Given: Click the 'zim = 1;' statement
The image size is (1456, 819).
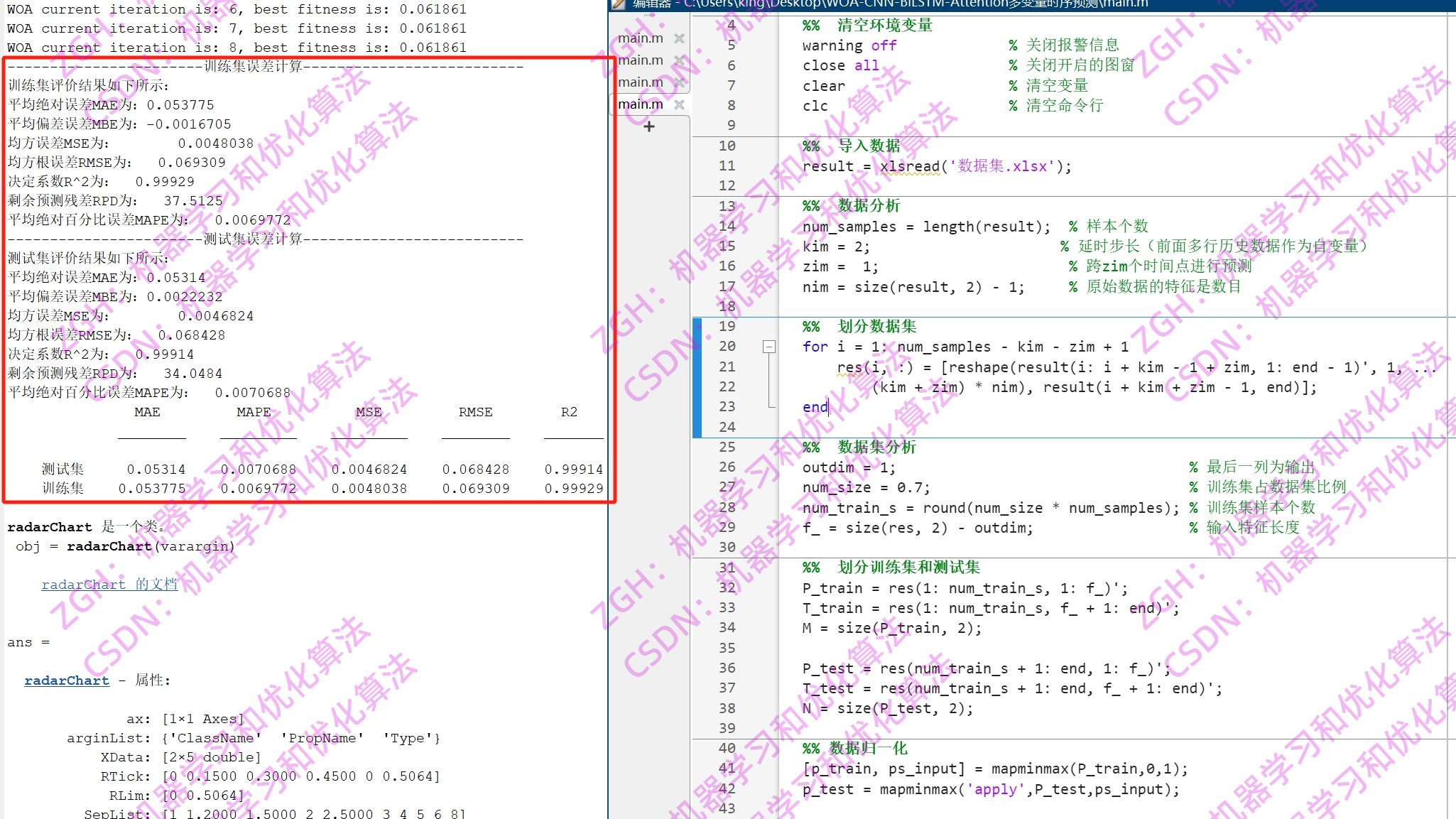Looking at the screenshot, I should [x=840, y=267].
